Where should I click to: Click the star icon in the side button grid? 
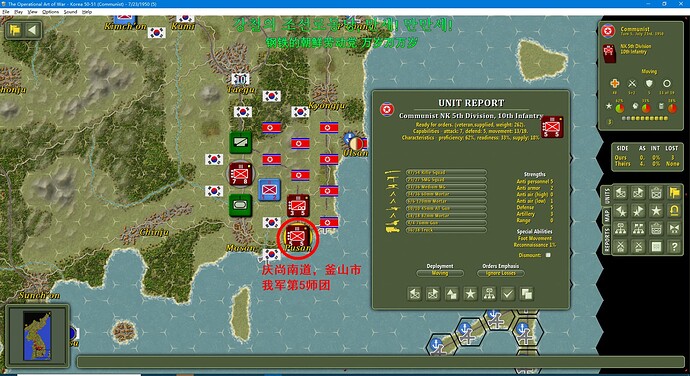coord(656,210)
